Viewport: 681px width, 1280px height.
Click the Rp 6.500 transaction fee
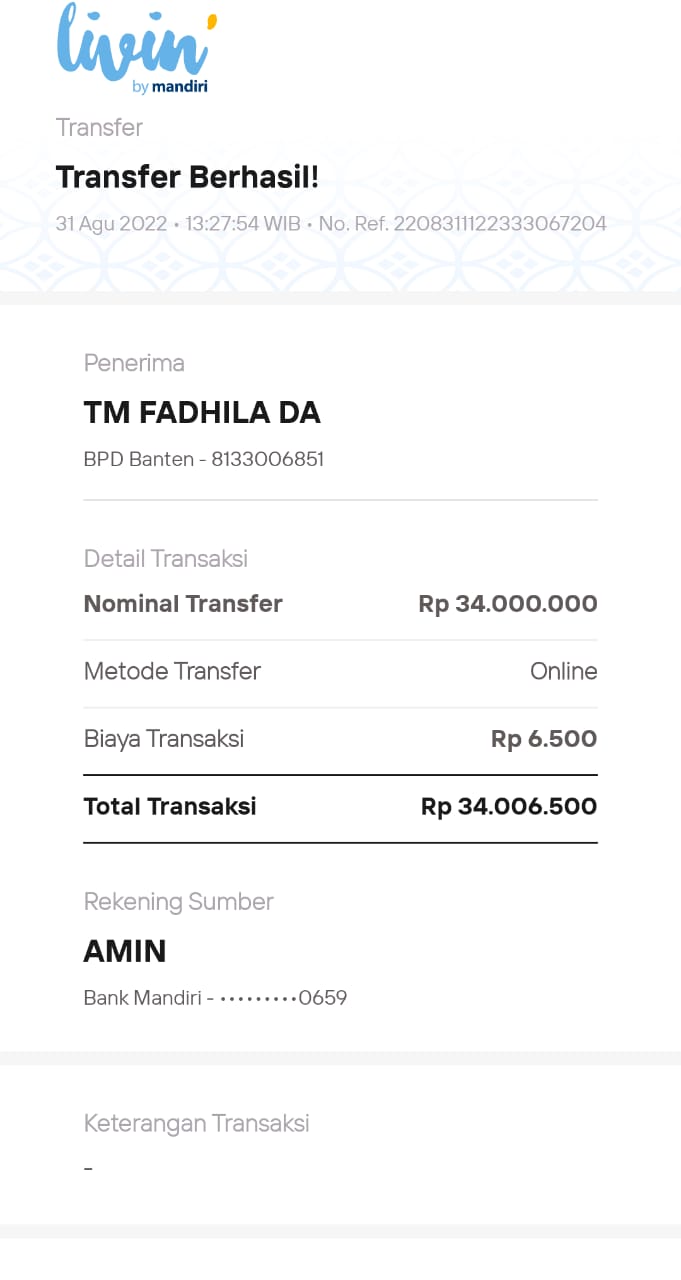[x=544, y=739]
